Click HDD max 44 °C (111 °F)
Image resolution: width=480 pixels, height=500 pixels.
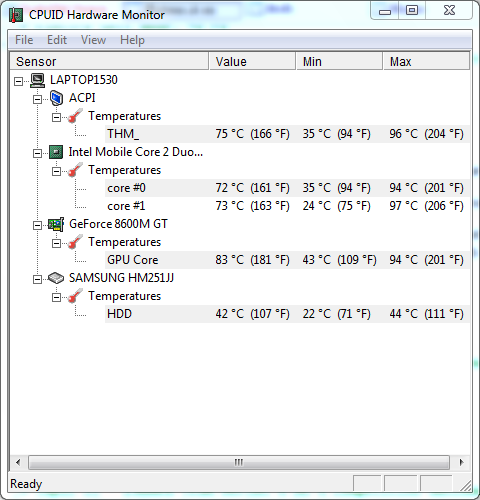pos(426,314)
